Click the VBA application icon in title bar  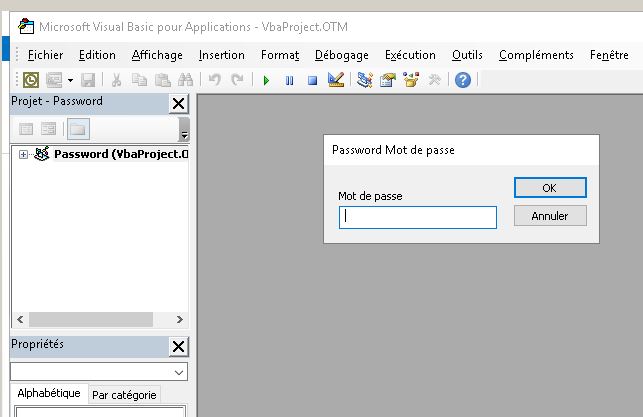coord(26,26)
